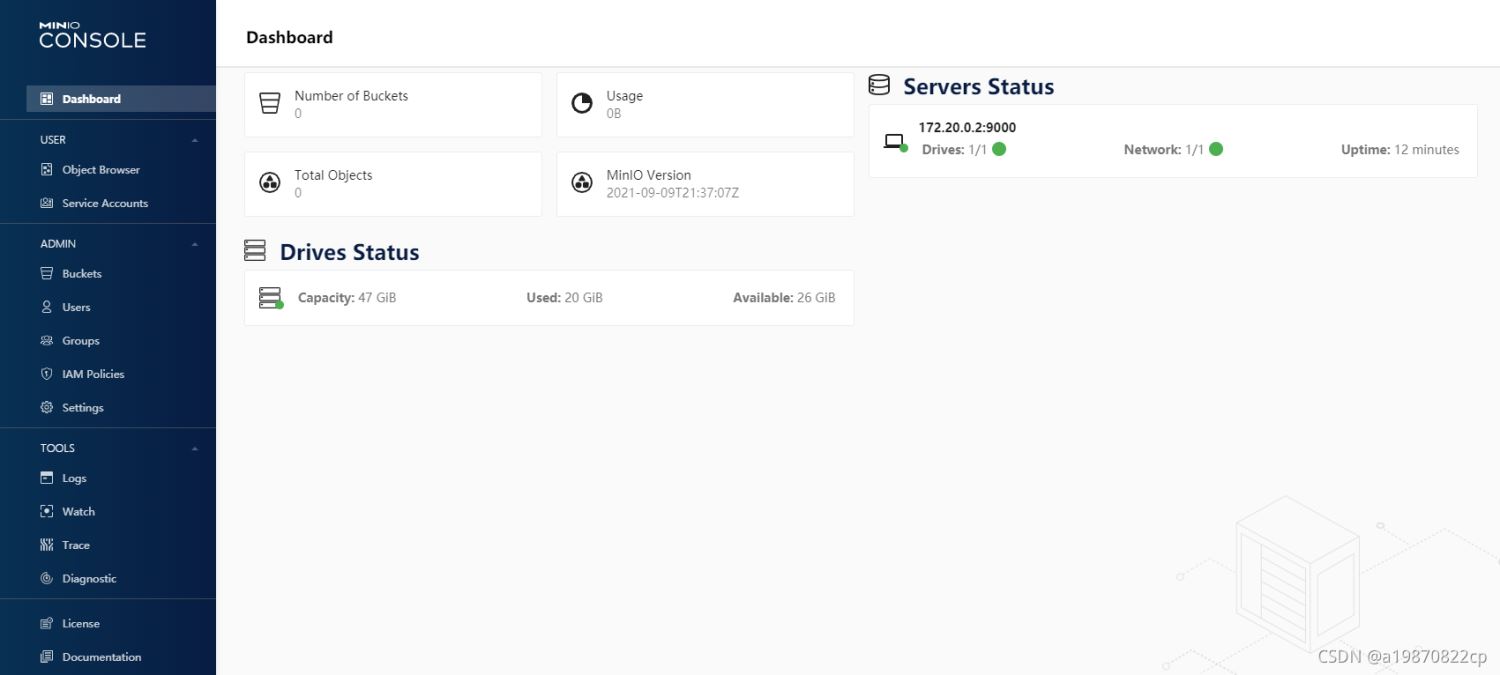This screenshot has height=675, width=1500.
Task: Click the Dashboard sidebar icon
Action: (x=46, y=99)
